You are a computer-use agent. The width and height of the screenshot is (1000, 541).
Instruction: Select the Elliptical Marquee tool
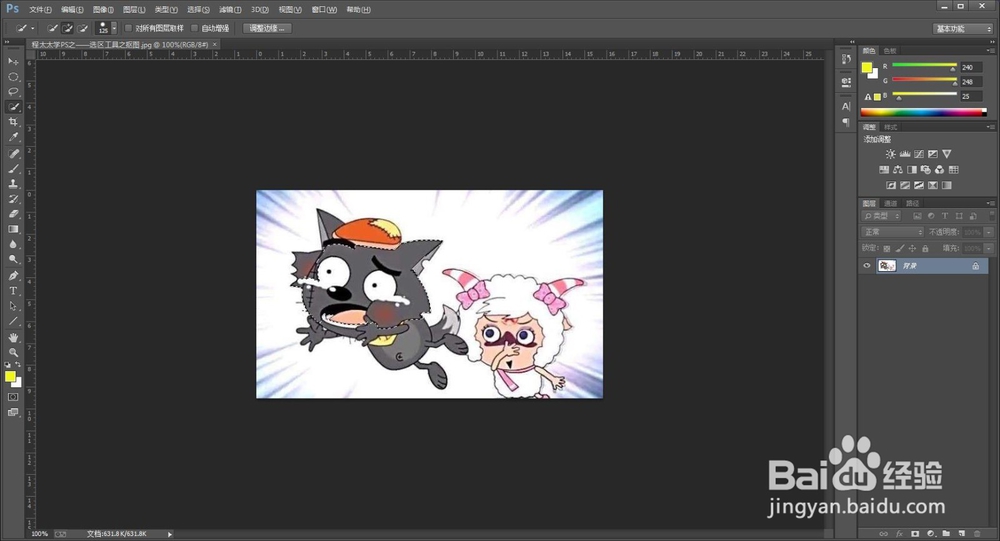[13, 77]
